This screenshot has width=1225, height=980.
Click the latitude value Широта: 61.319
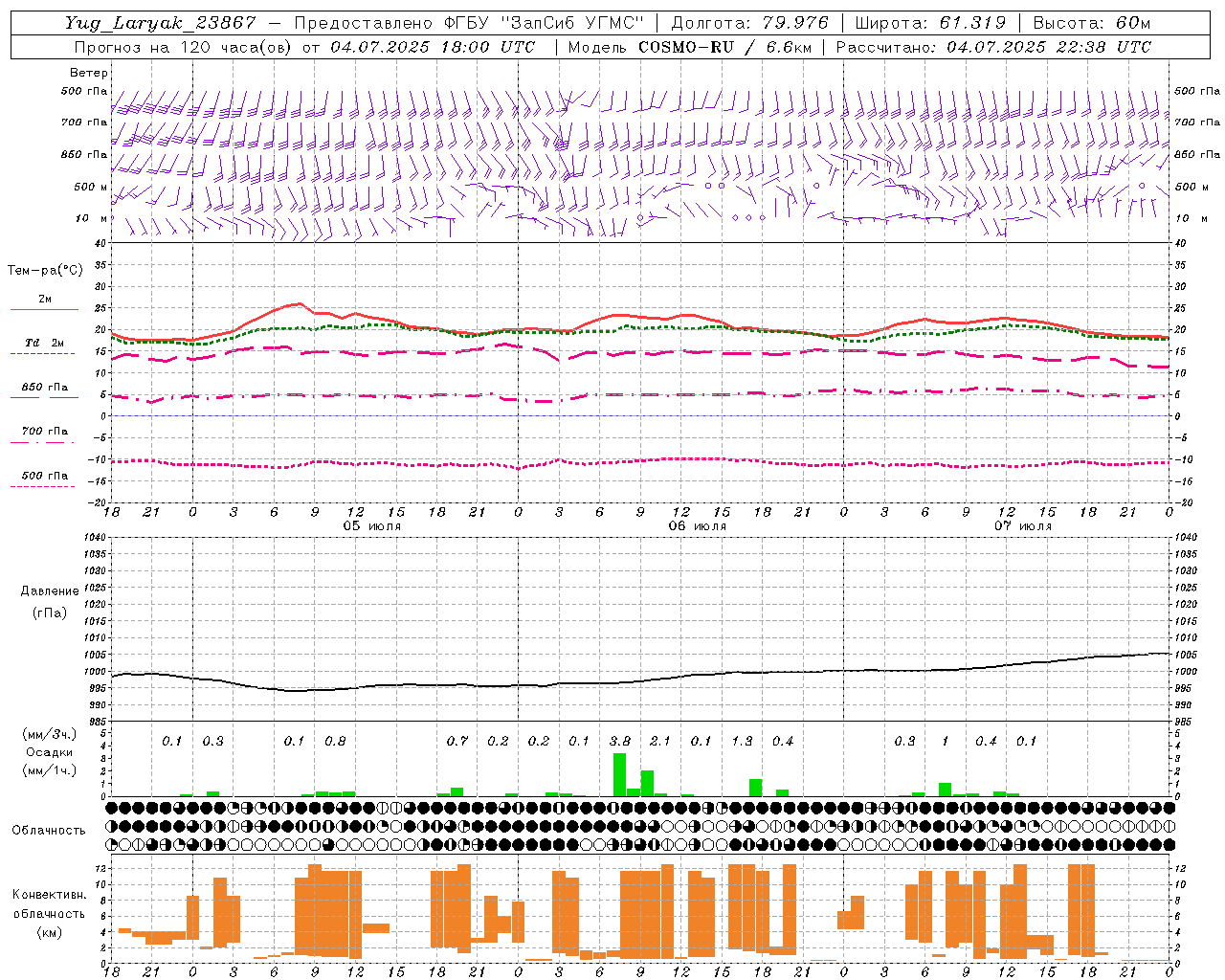[930, 23]
